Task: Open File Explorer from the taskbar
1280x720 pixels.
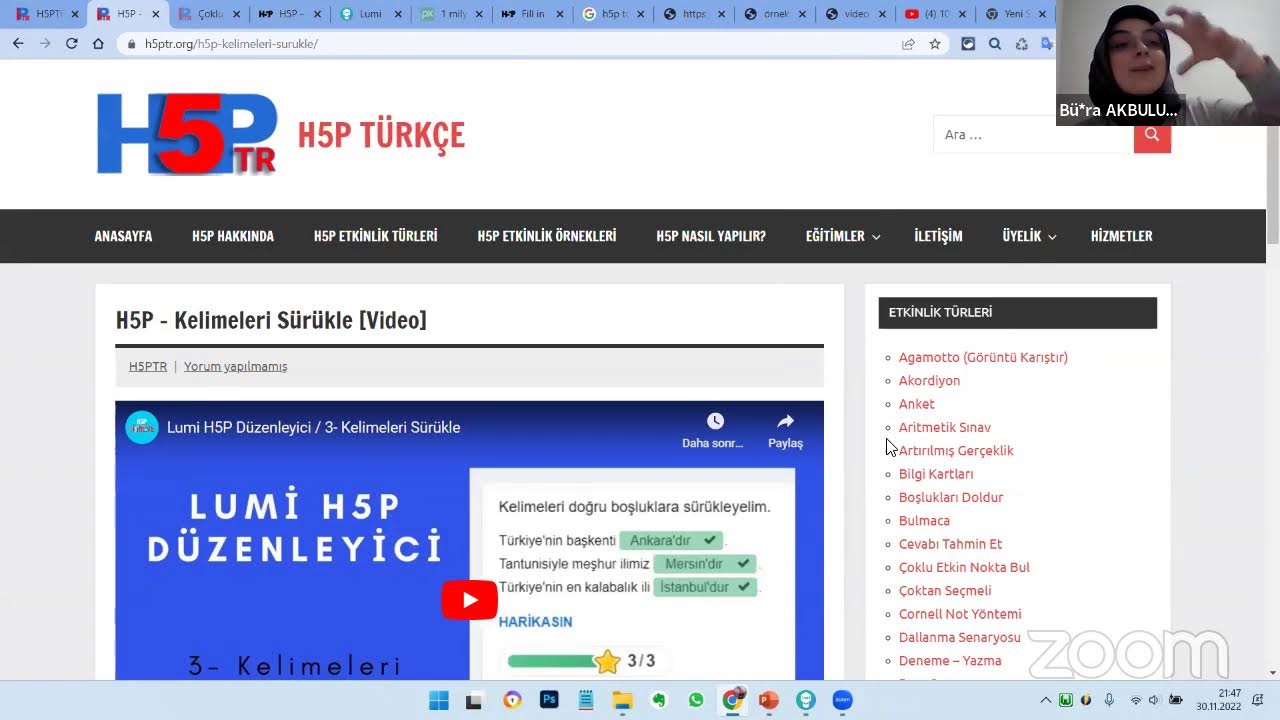Action: coord(622,700)
